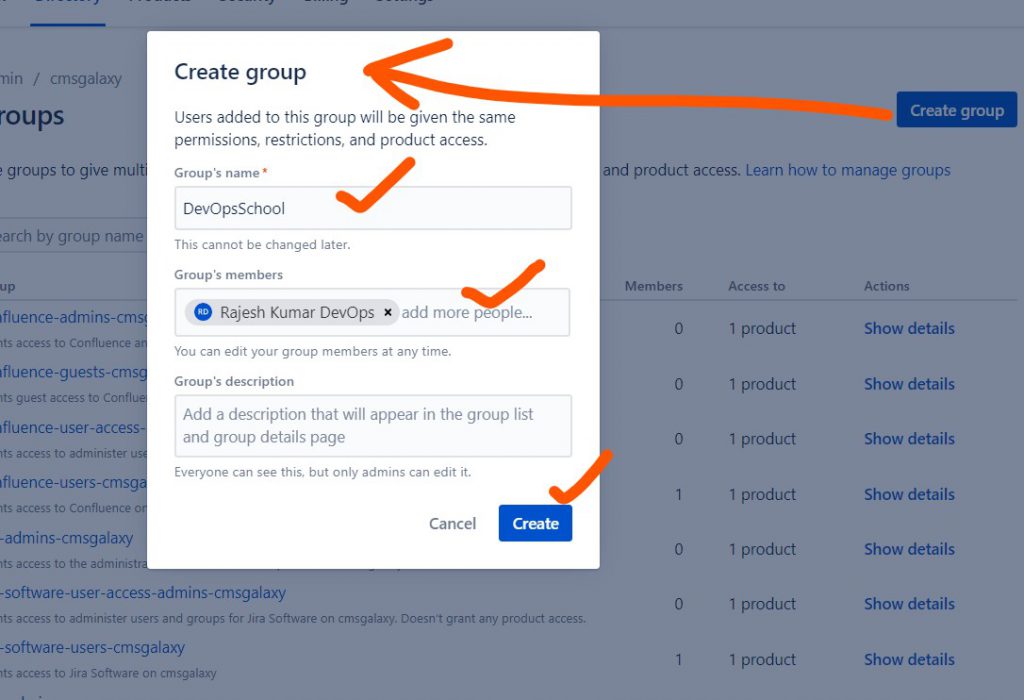Focus the Group's name field containing DevOpsSchool

(x=372, y=208)
